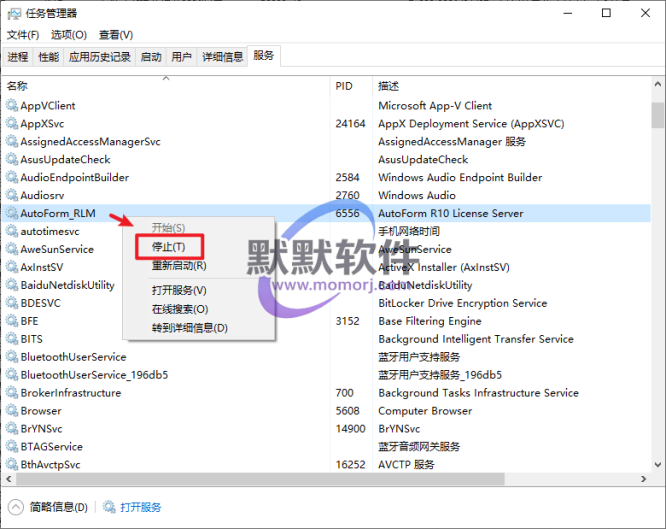Click gear icon beside BITS service
The height and width of the screenshot is (529, 666).
[x=12, y=340]
